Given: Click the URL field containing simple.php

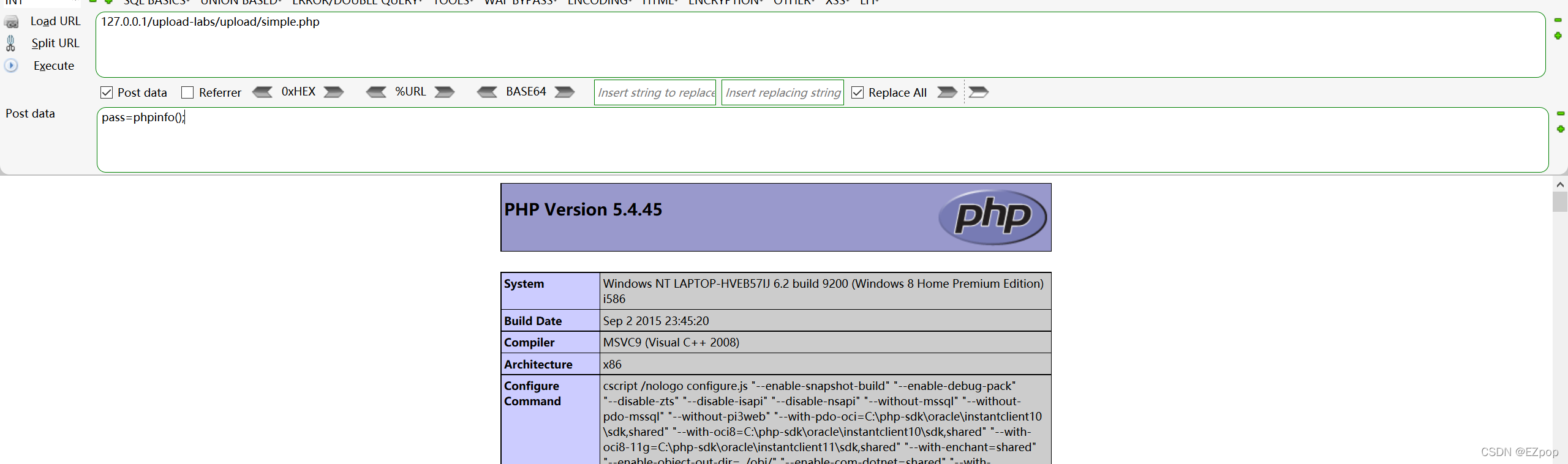Looking at the screenshot, I should pos(820,45).
